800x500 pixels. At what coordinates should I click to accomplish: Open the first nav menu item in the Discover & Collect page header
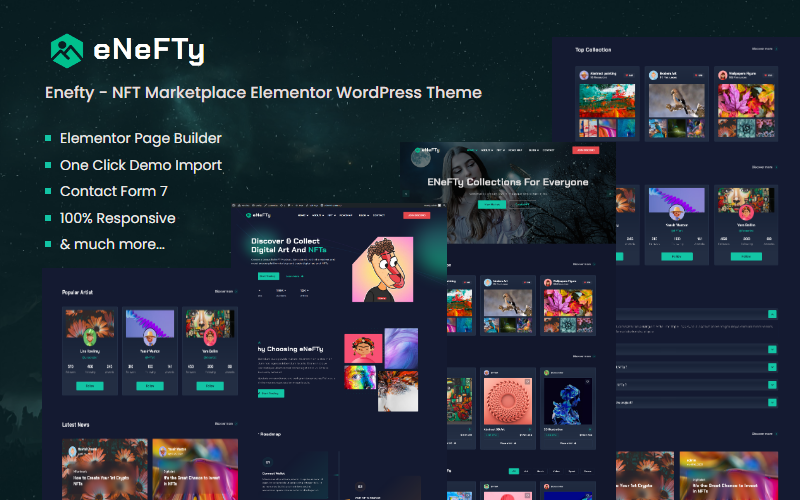point(302,215)
